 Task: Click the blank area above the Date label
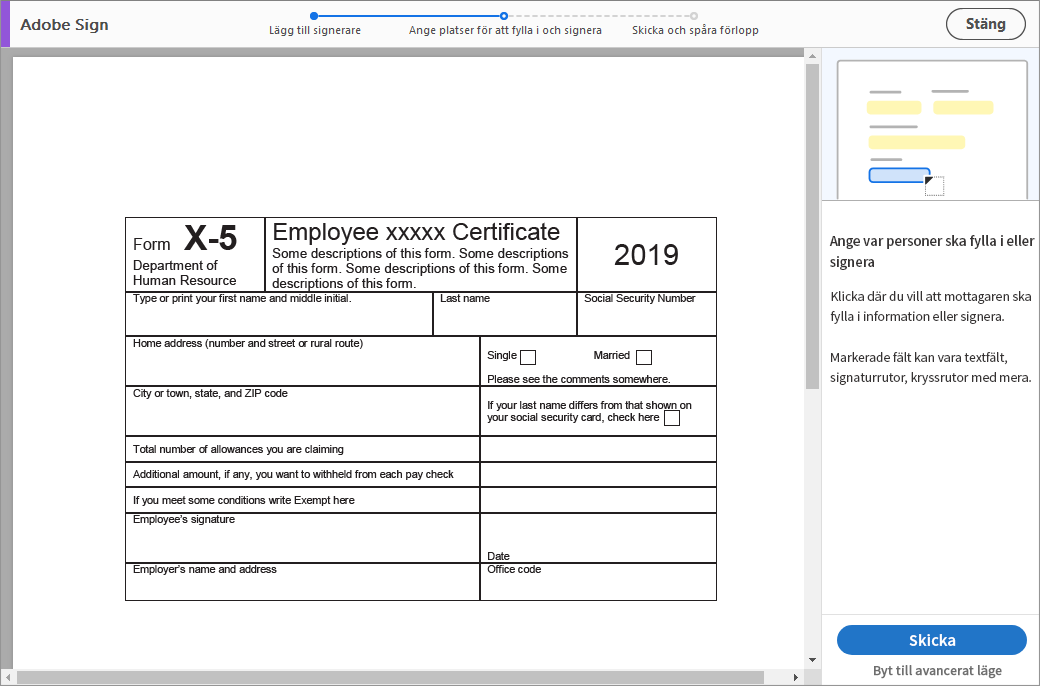coord(598,532)
